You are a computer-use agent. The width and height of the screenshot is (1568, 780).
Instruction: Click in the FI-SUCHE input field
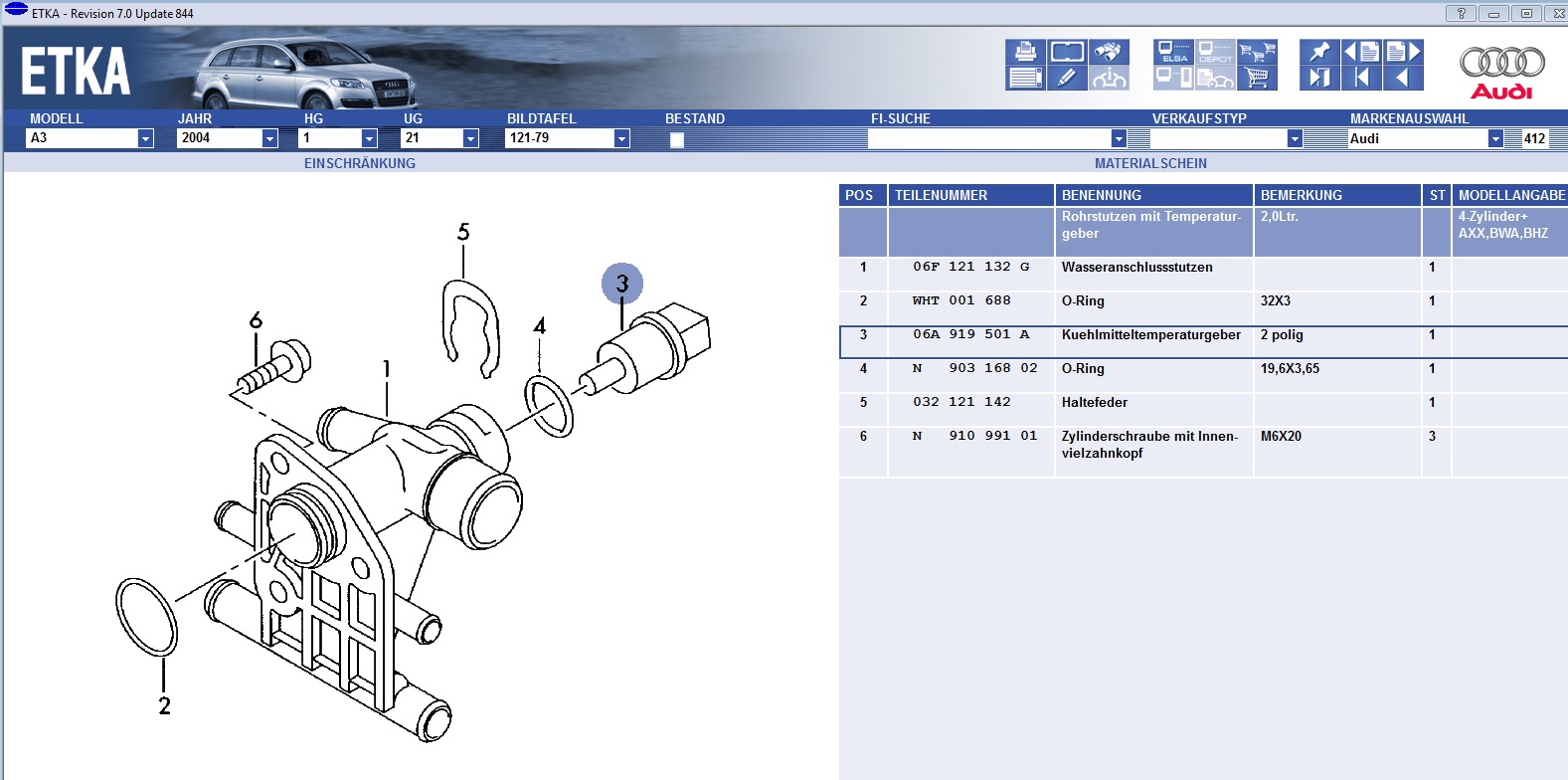[988, 138]
